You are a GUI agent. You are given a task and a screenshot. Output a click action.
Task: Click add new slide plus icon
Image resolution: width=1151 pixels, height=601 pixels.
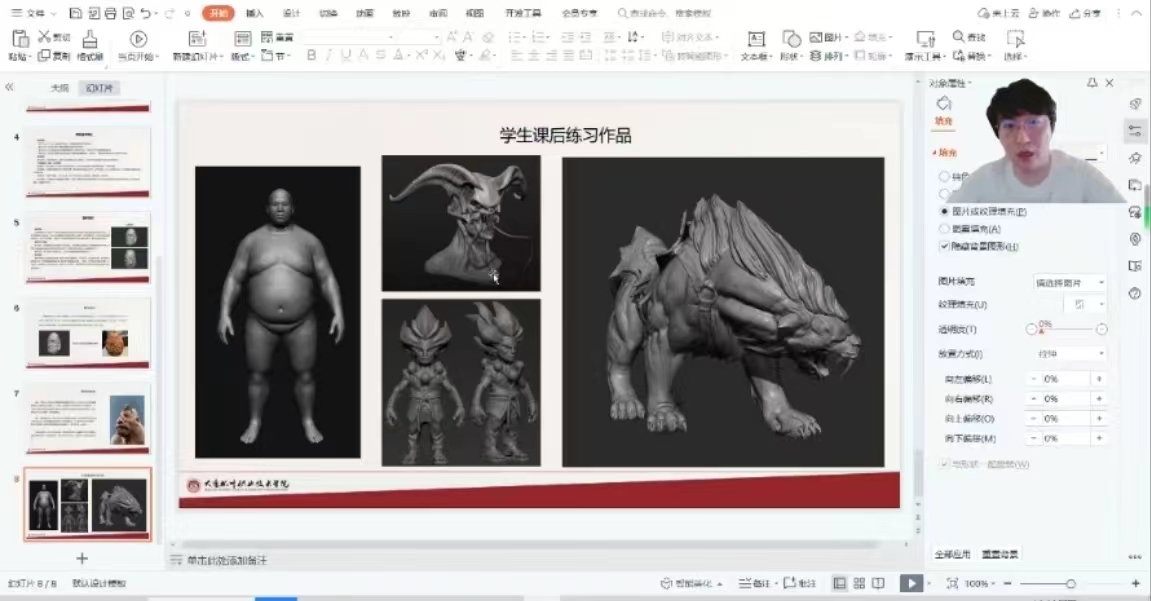click(82, 559)
